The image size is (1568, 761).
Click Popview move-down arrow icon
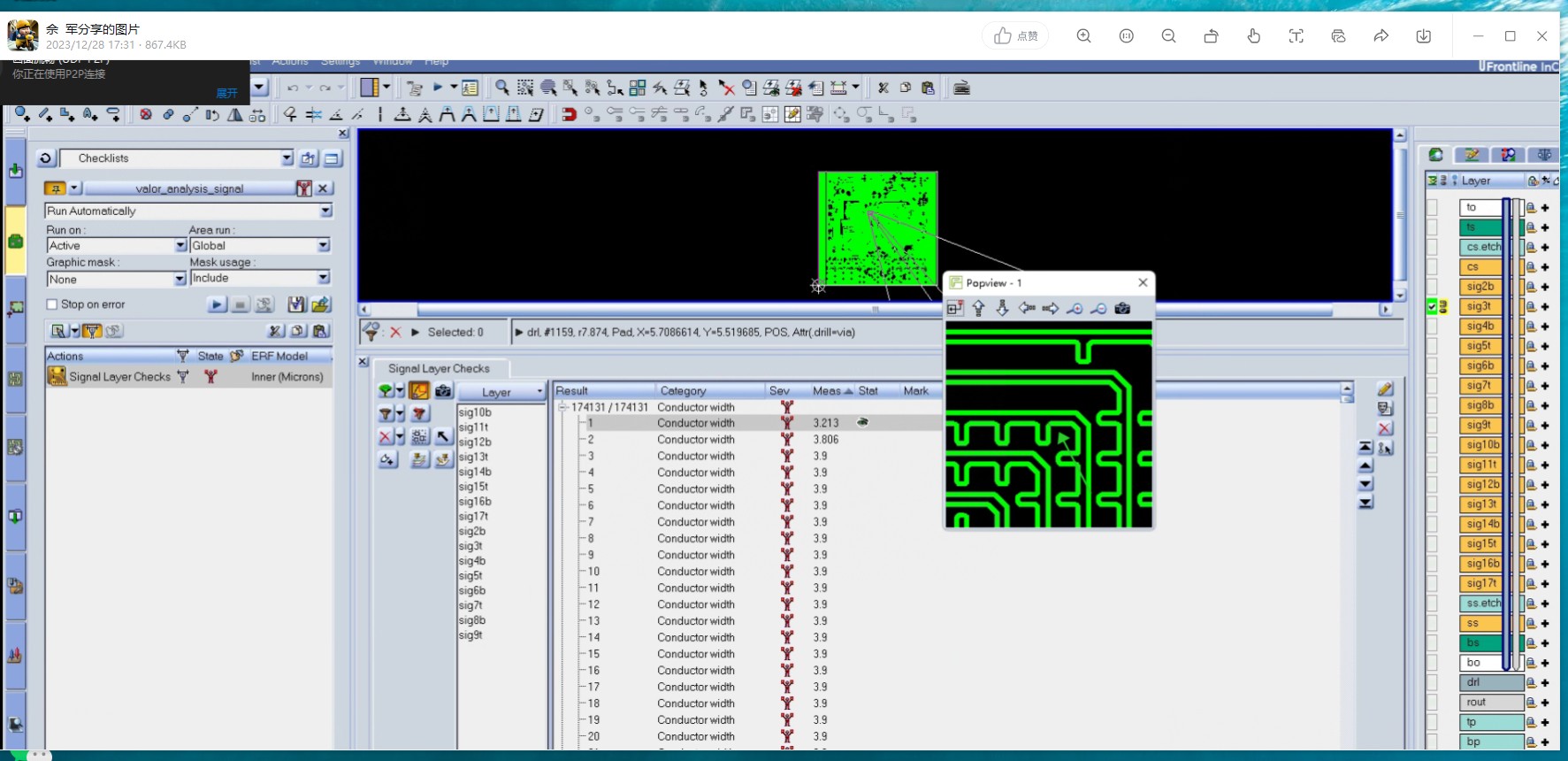click(1002, 308)
